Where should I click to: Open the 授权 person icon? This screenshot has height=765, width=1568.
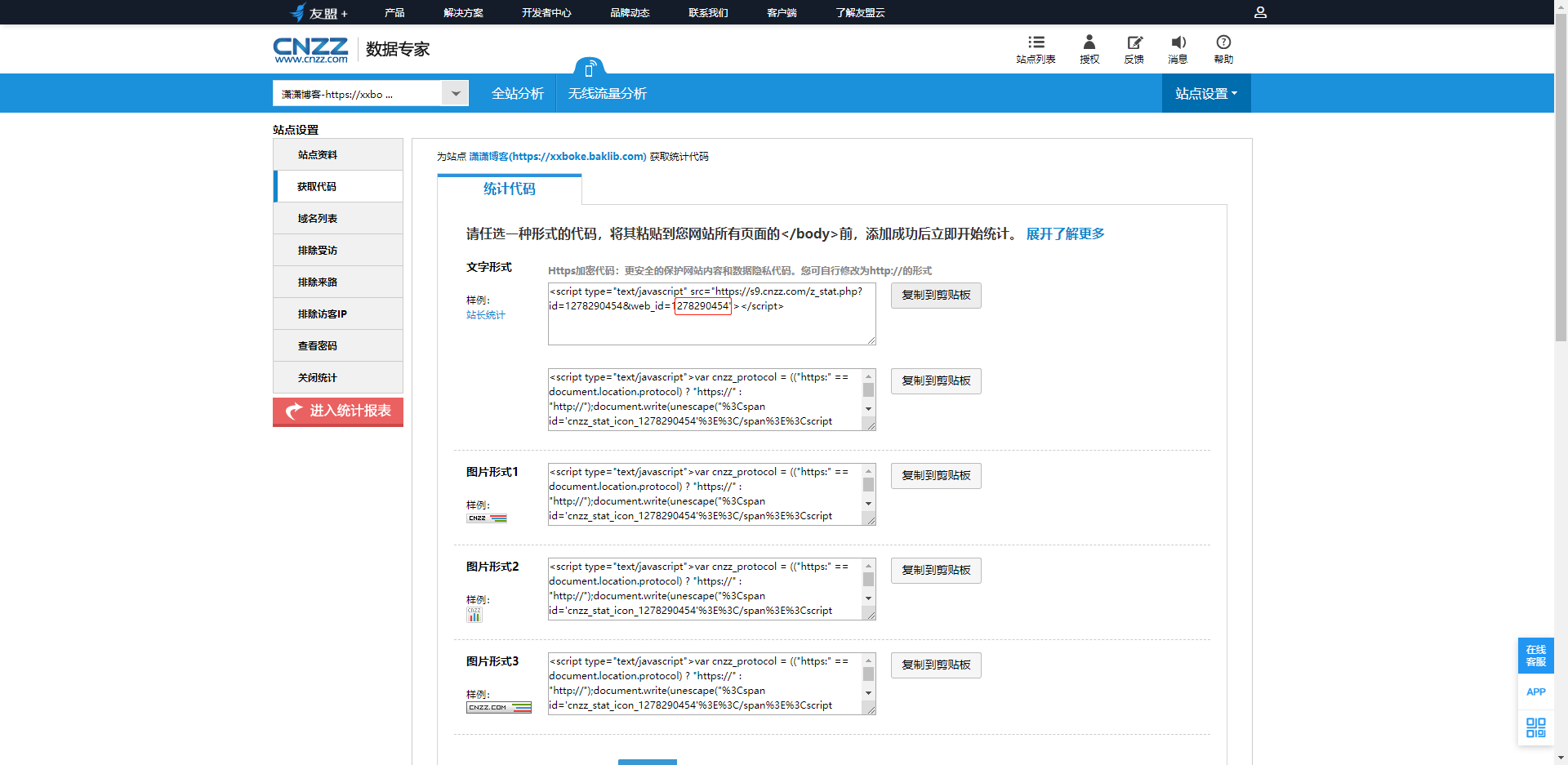pyautogui.click(x=1089, y=49)
